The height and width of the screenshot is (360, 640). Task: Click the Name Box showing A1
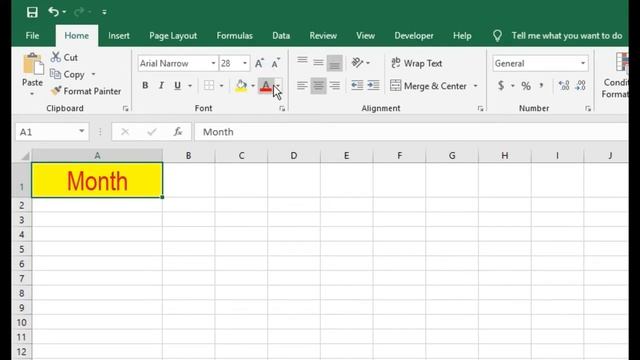point(52,132)
